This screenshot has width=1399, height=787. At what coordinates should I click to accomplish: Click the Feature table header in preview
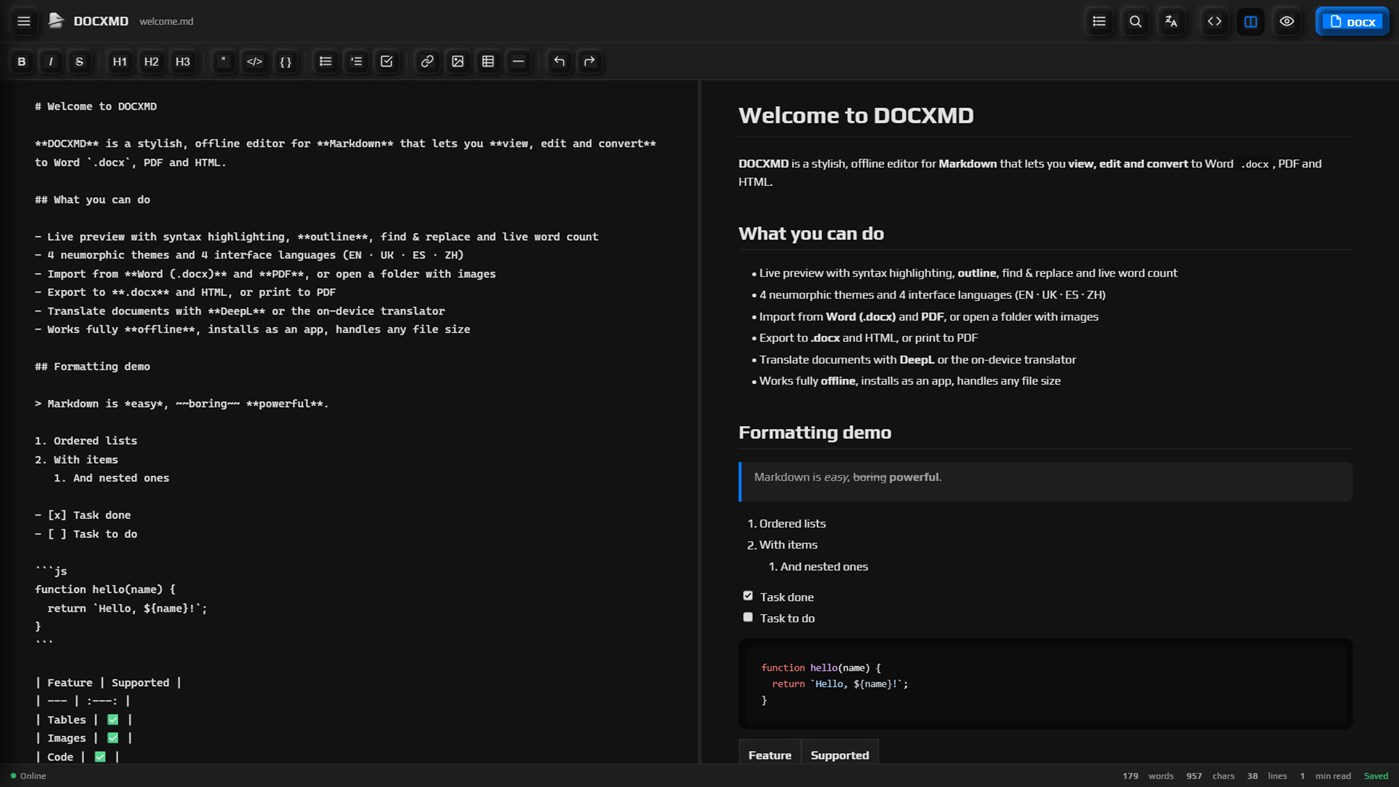click(770, 755)
